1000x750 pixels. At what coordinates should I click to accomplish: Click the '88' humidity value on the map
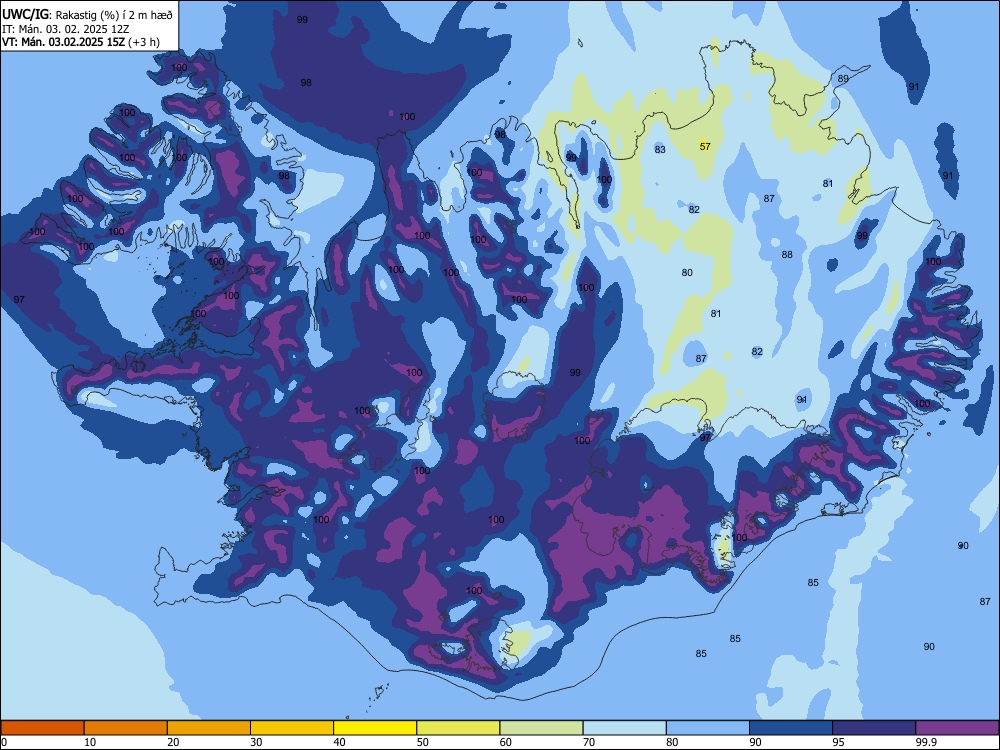(788, 255)
